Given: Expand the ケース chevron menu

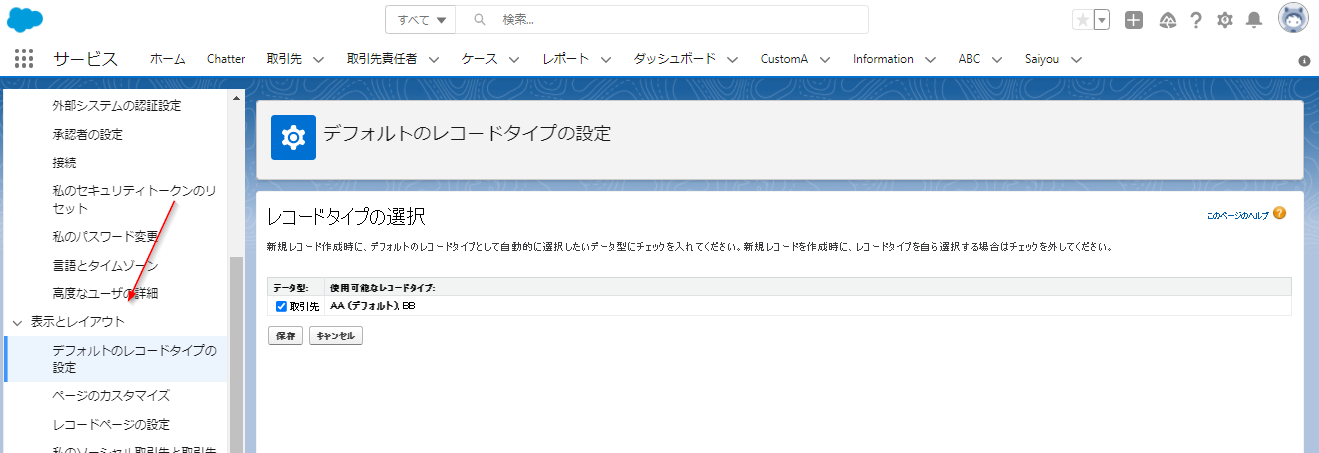Looking at the screenshot, I should (x=514, y=59).
